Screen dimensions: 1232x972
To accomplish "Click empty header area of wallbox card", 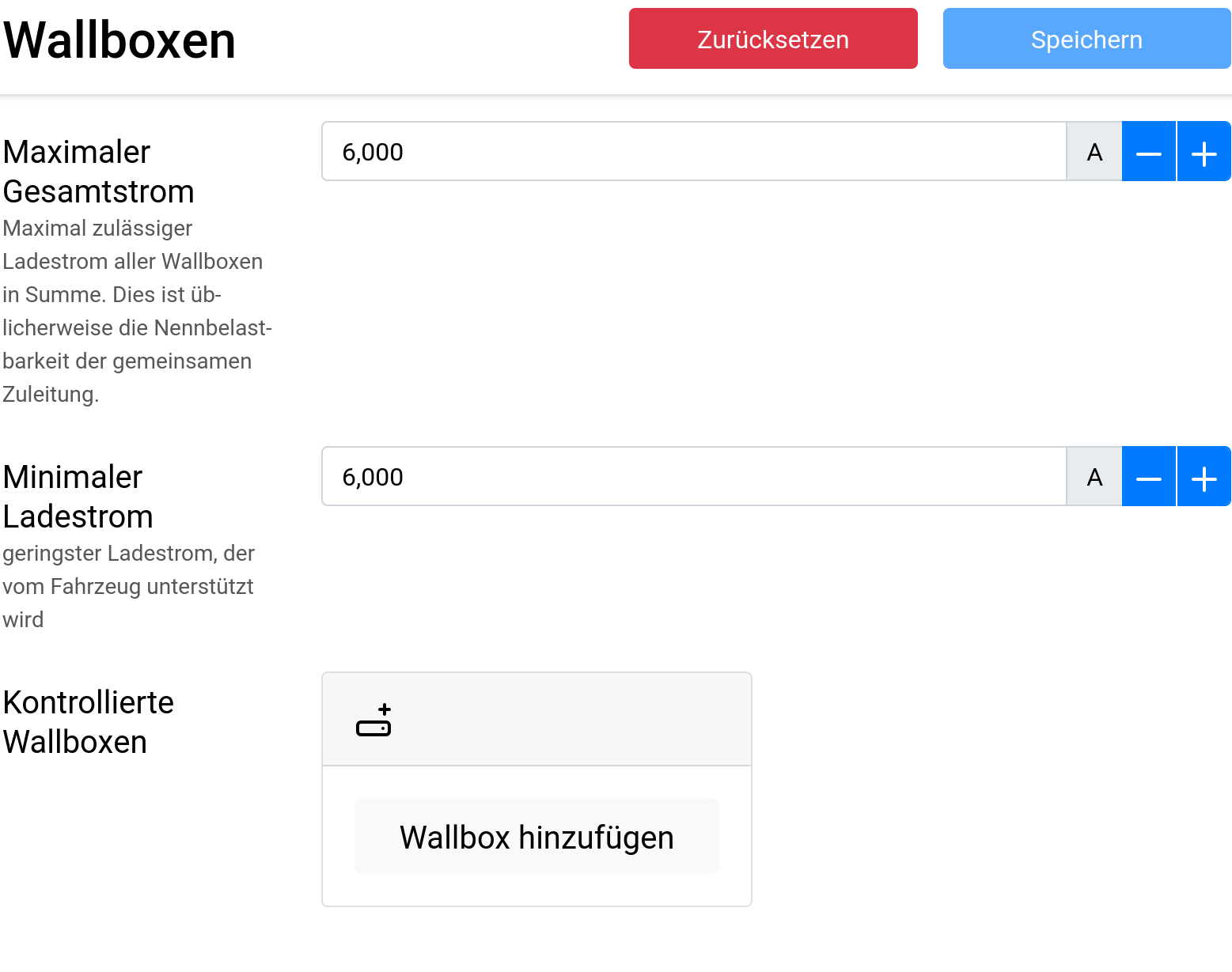I will pos(570,720).
